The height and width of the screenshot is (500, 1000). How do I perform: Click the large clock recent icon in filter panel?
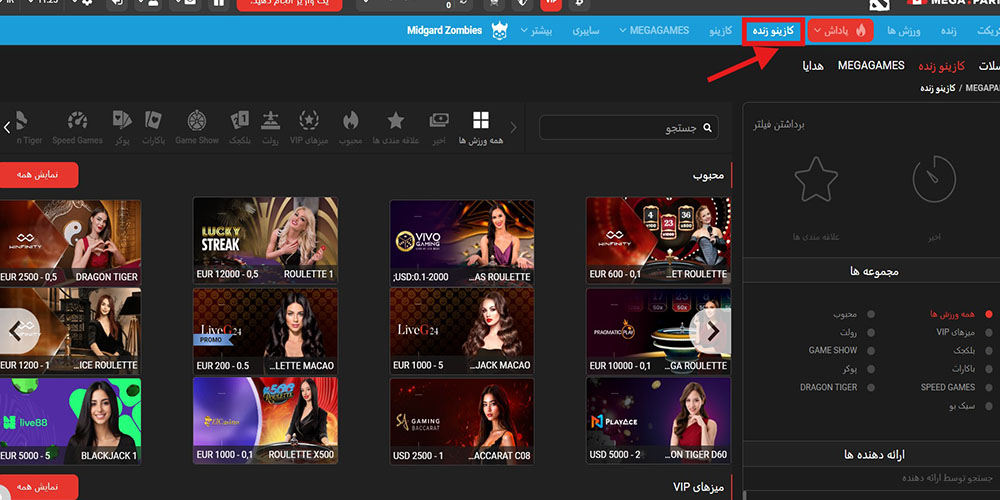pyautogui.click(x=934, y=179)
